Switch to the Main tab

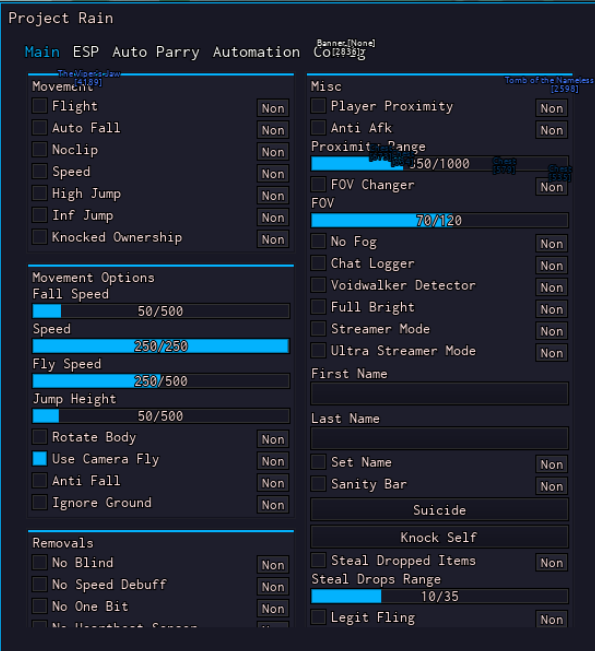pos(42,52)
